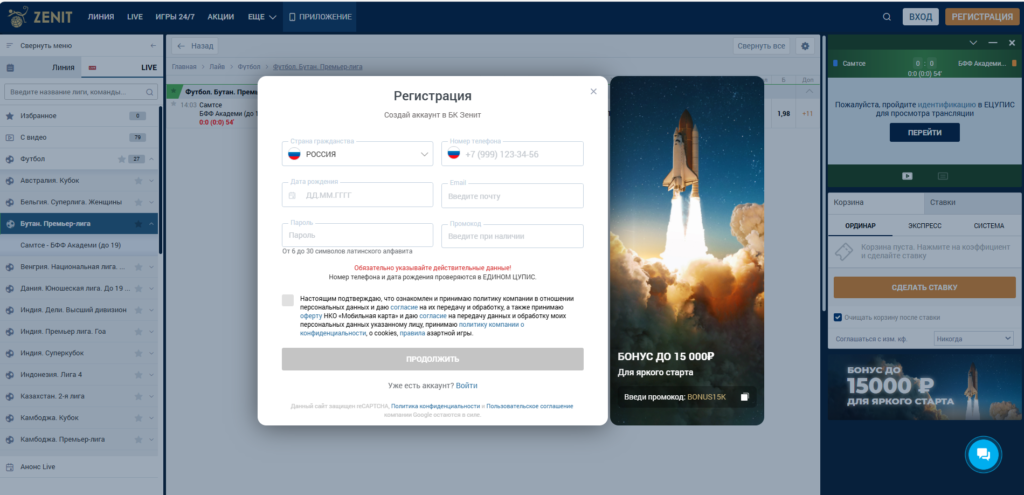Open the live chat bubble
Viewport: 1024px width, 495px height.
coord(983,454)
